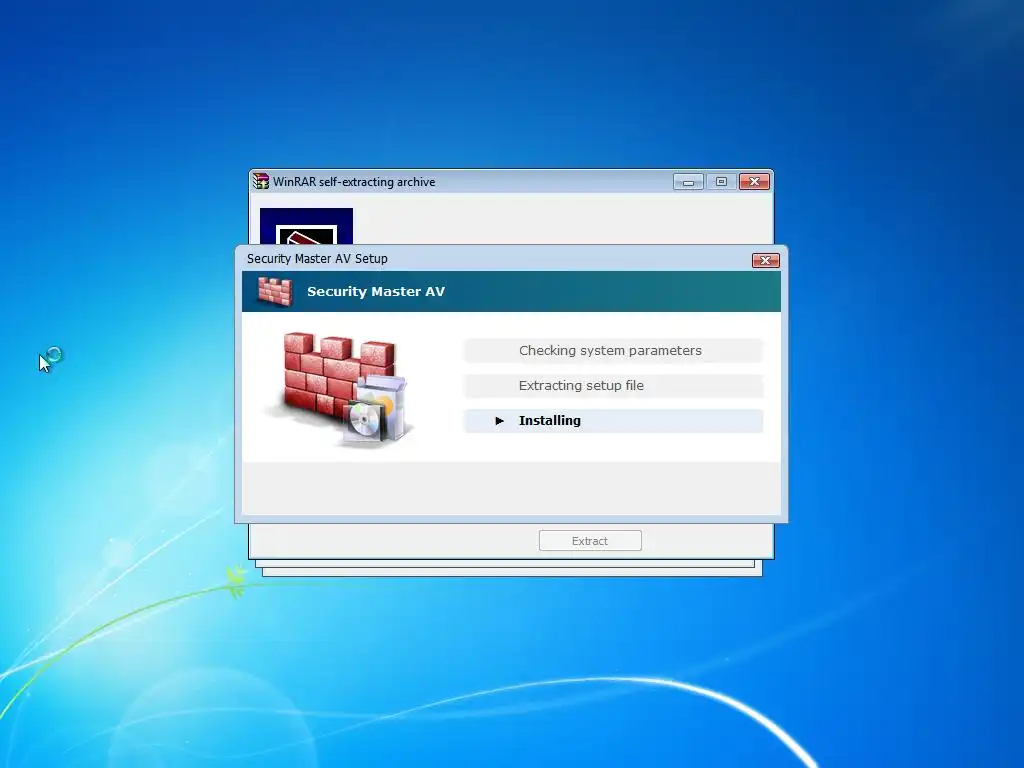Click the WinRAR icon in the archive title bar
This screenshot has height=768, width=1024.
click(261, 181)
